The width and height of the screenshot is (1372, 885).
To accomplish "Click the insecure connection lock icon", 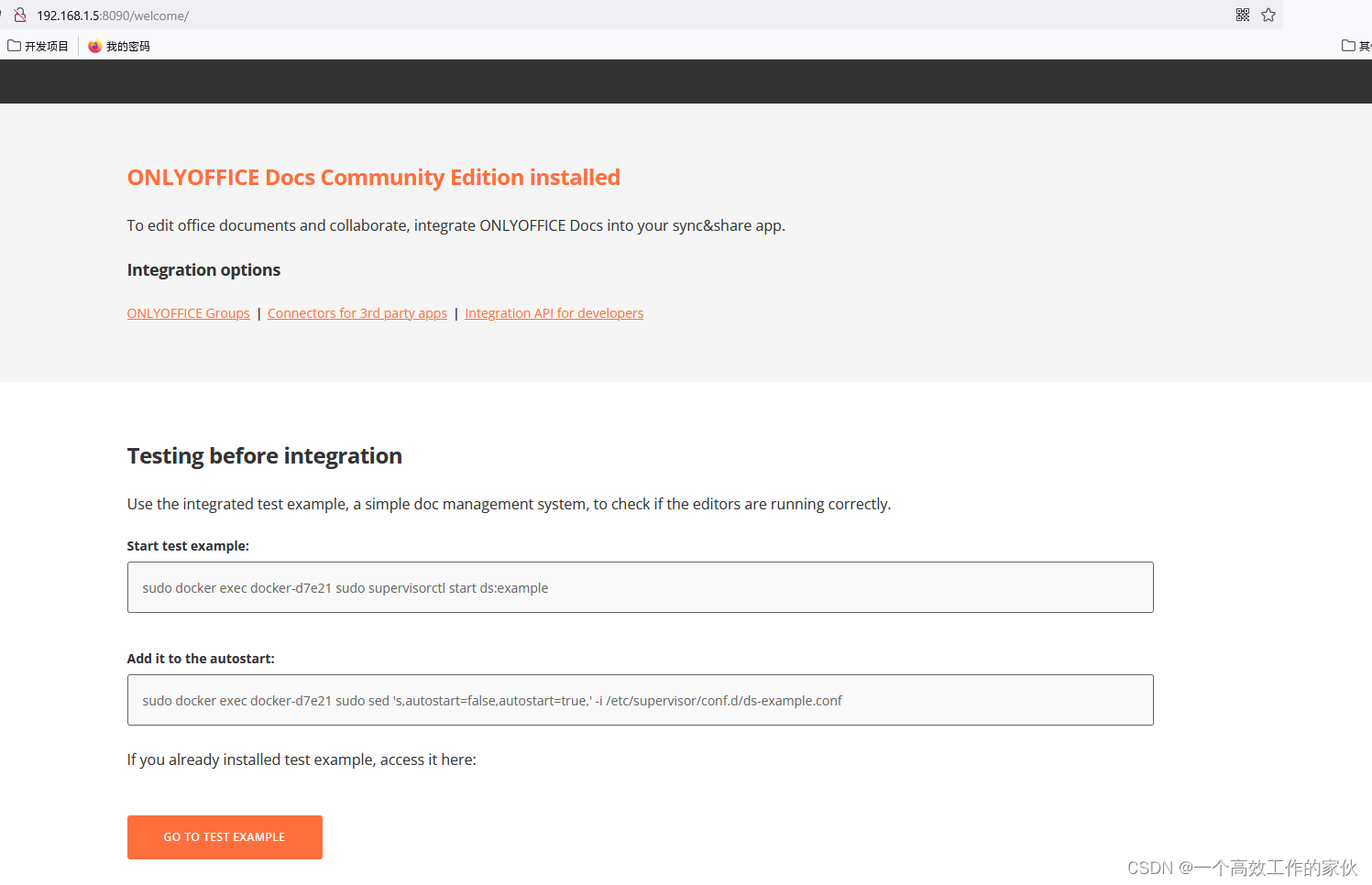I will click(x=20, y=15).
